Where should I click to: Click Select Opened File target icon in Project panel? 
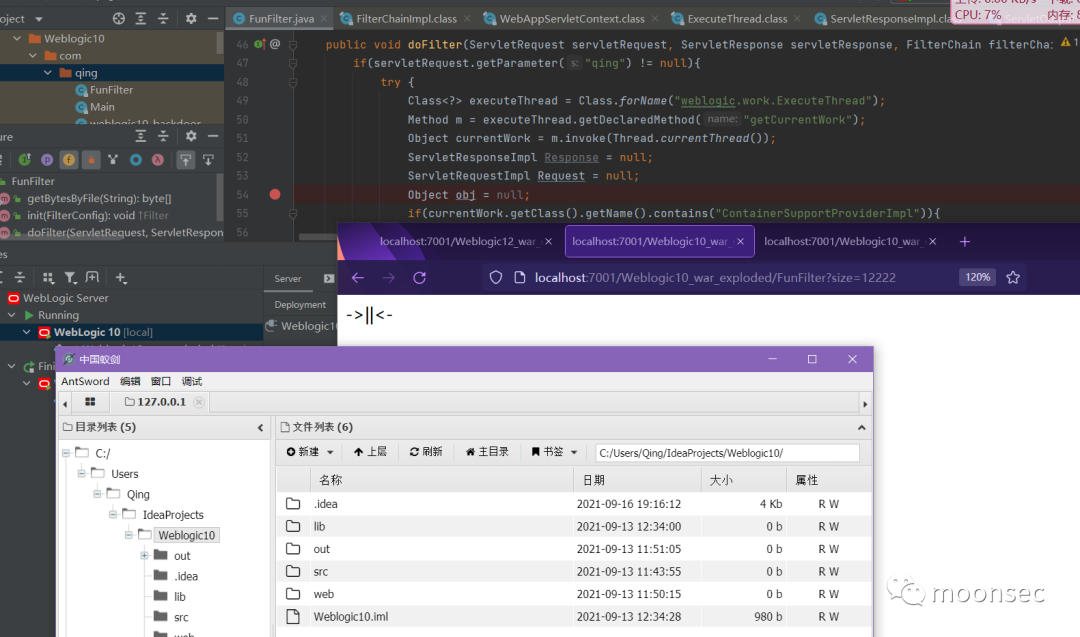(118, 19)
